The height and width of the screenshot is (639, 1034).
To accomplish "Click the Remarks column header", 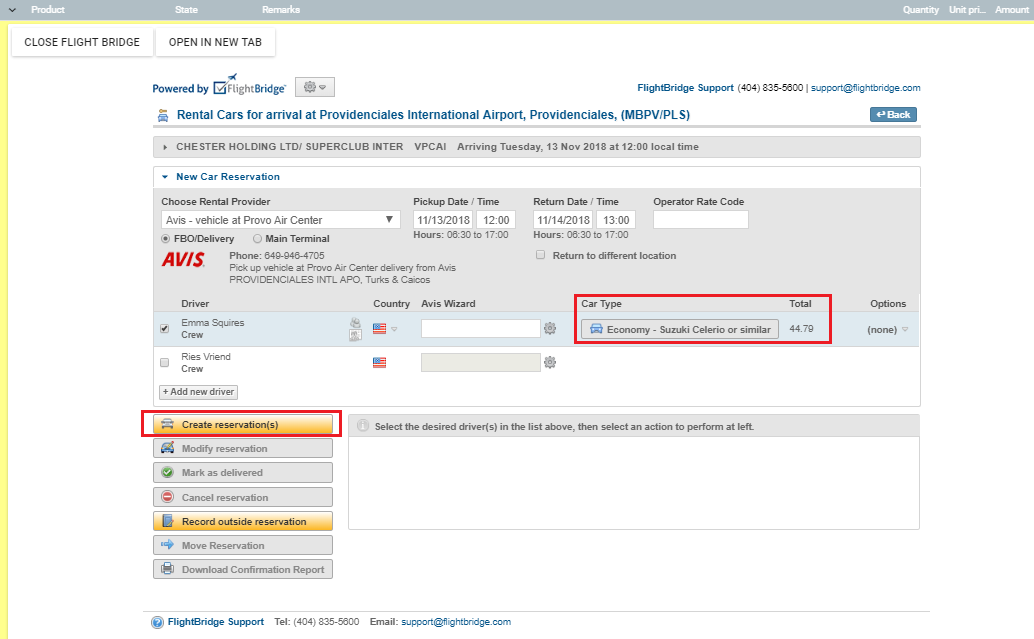I will [281, 10].
